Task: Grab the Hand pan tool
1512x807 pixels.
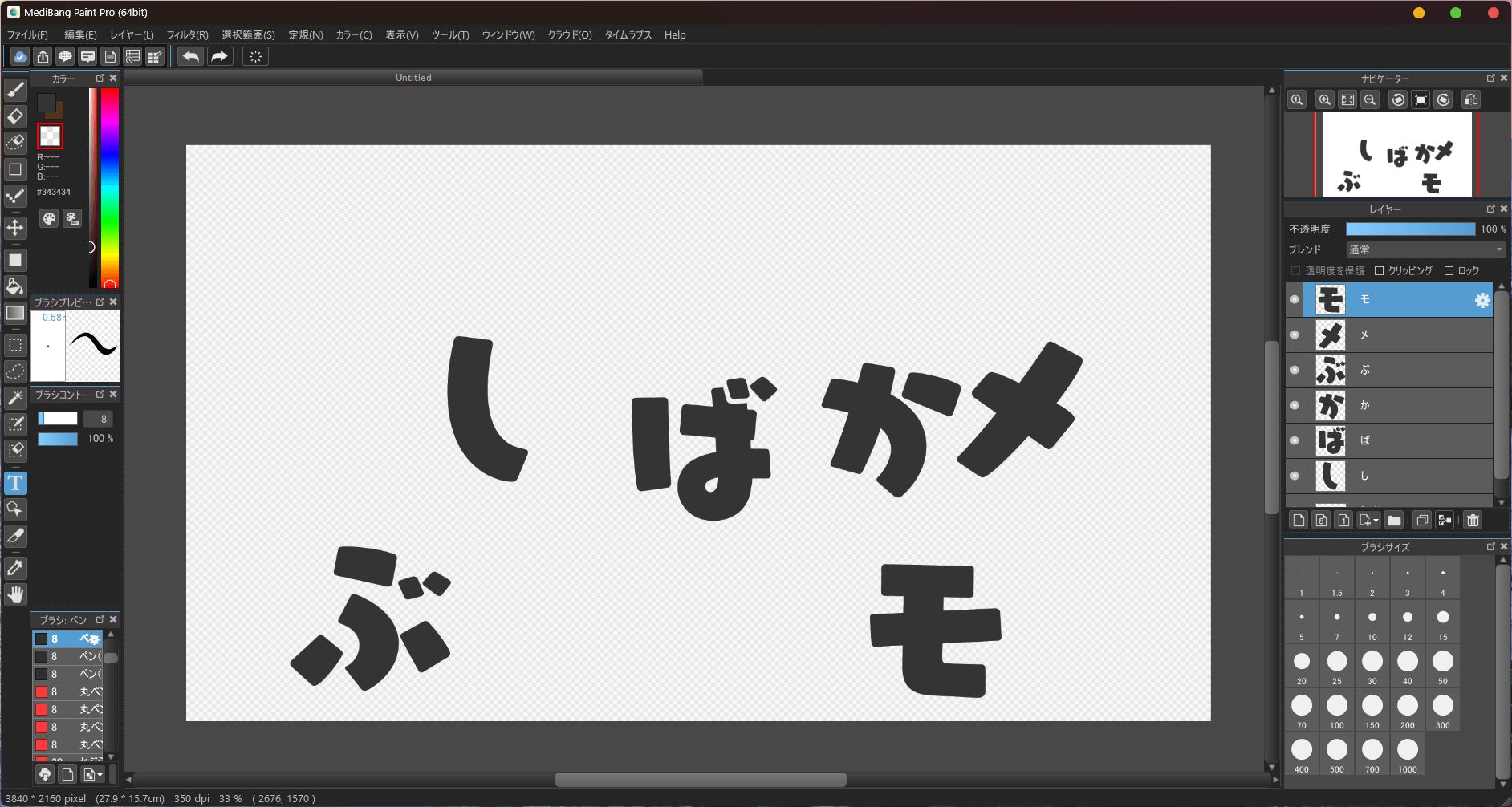Action: [15, 594]
